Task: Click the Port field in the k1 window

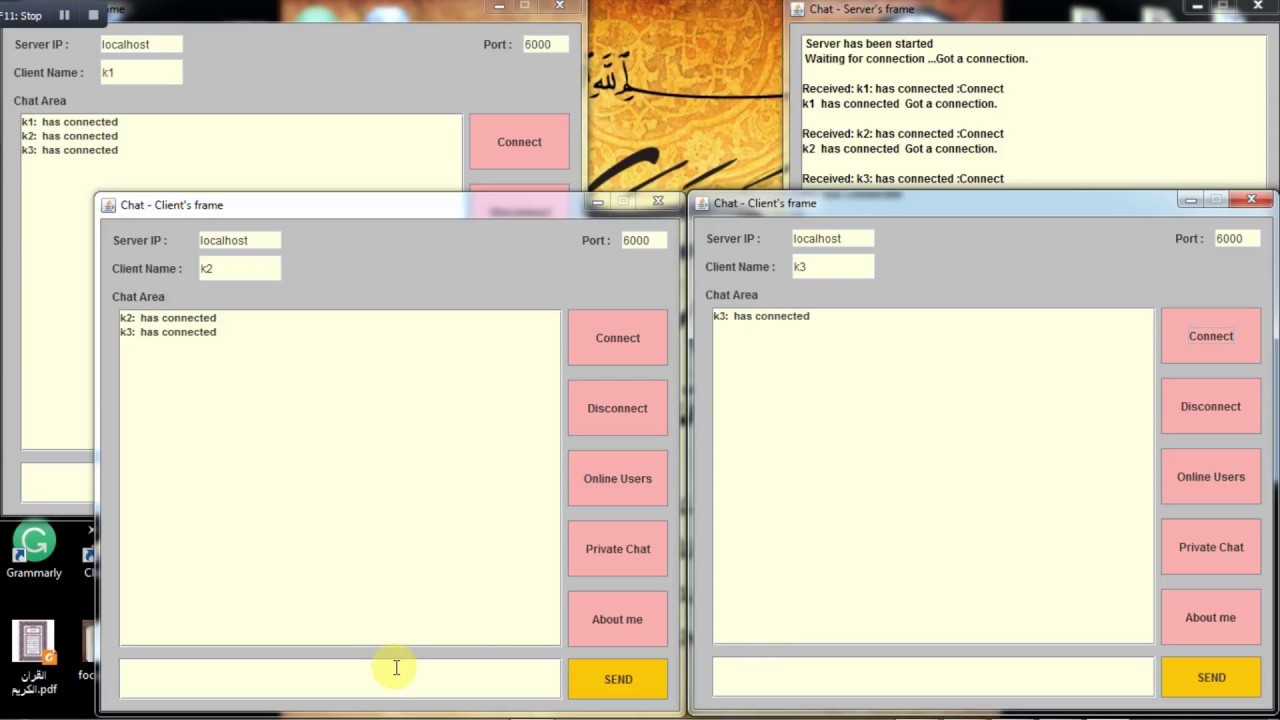Action: click(545, 44)
